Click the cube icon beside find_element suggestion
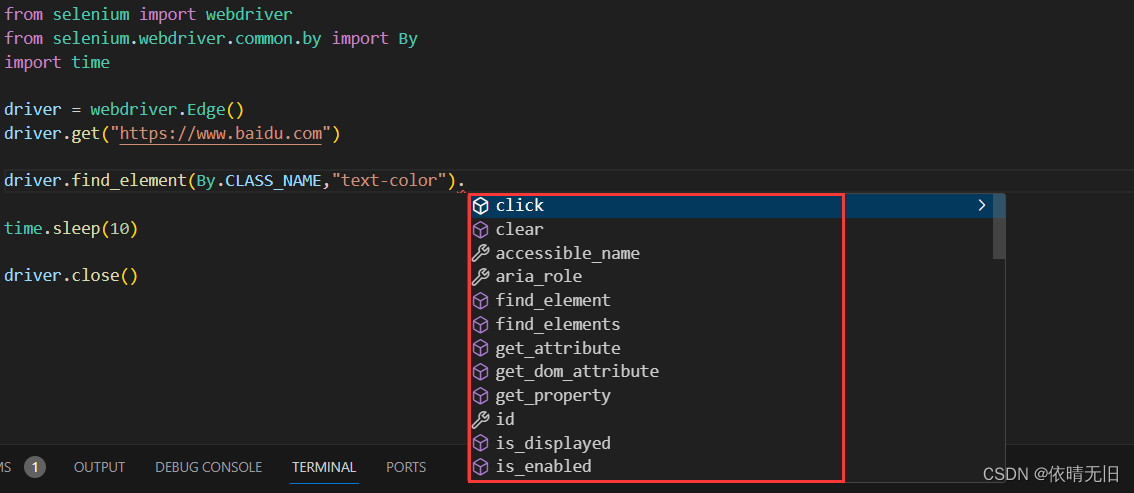 (x=481, y=301)
